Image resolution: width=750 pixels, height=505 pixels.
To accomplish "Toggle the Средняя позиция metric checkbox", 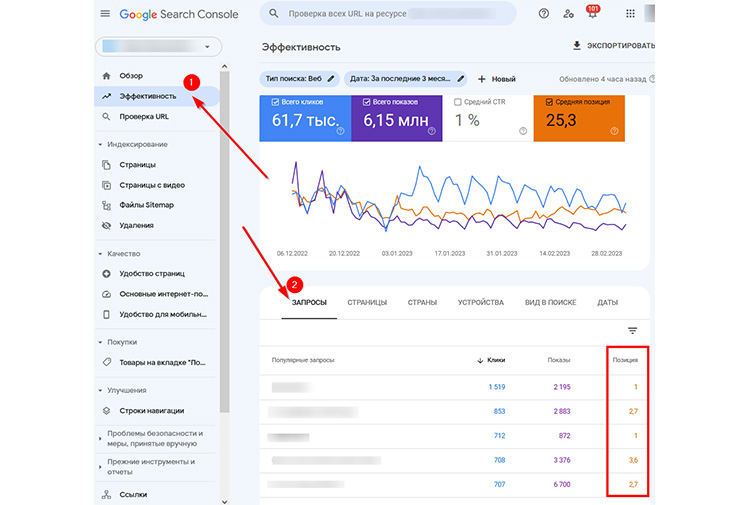I will coord(551,102).
